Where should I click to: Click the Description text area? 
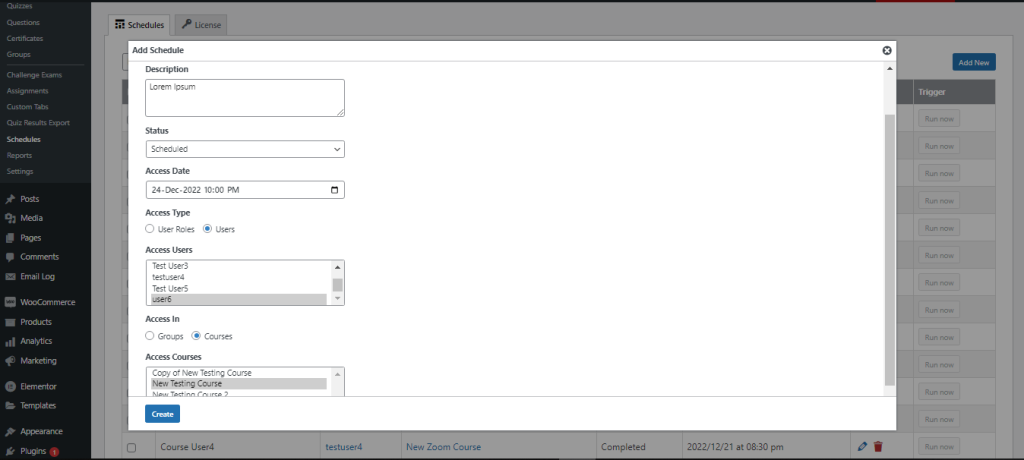click(245, 98)
